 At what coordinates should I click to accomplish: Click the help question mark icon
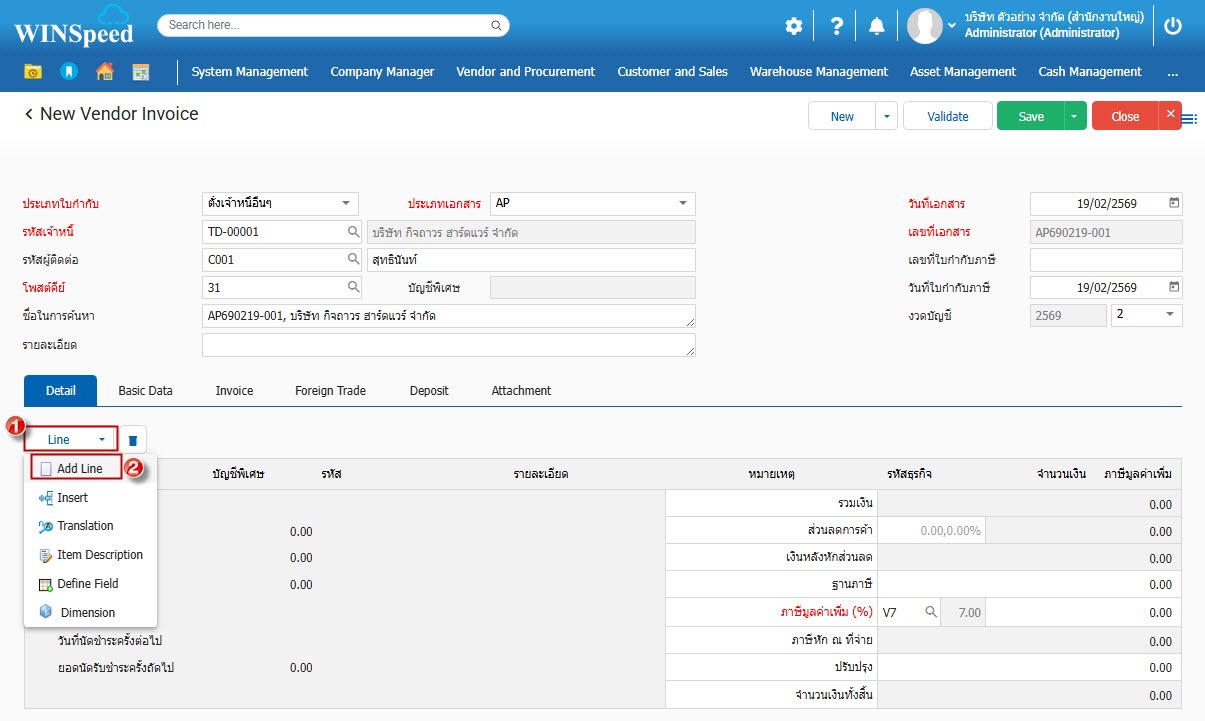[834, 27]
